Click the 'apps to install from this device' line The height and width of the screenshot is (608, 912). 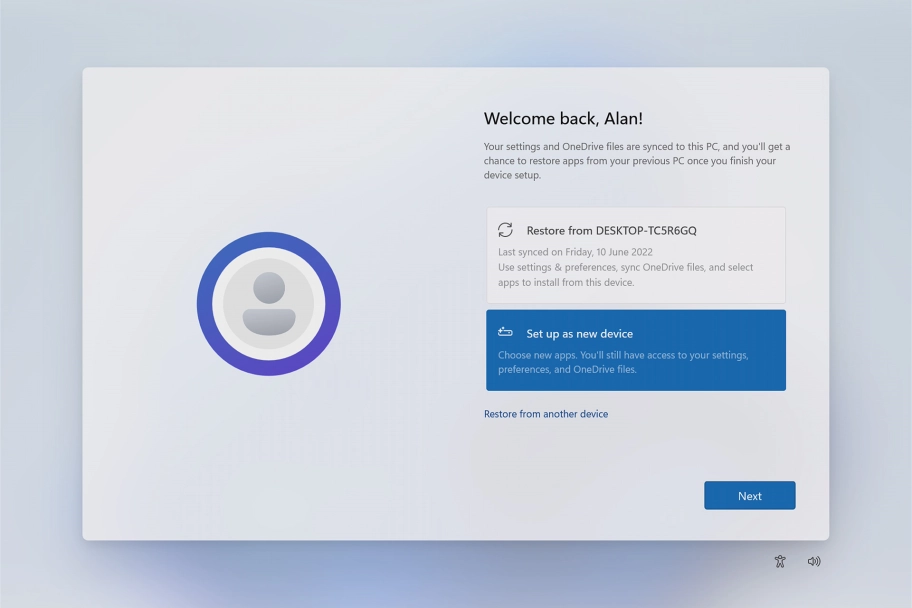(x=565, y=283)
